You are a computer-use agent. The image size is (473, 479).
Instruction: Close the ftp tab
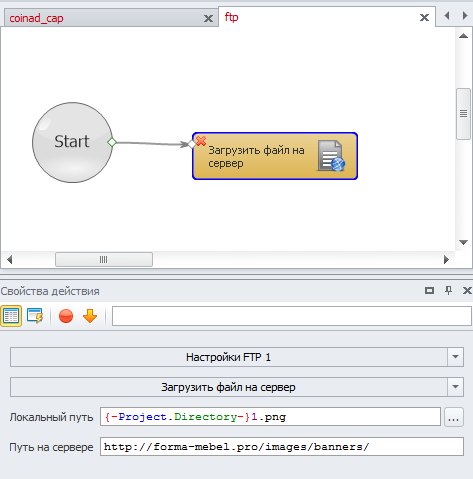424,17
